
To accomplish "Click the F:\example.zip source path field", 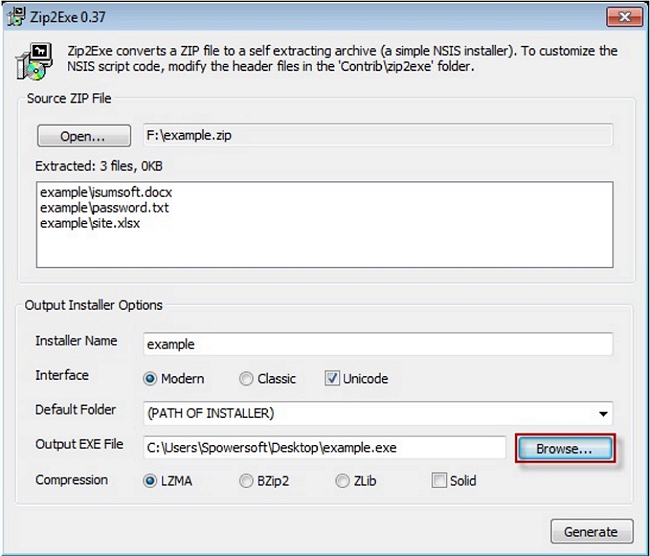I will tap(378, 135).
